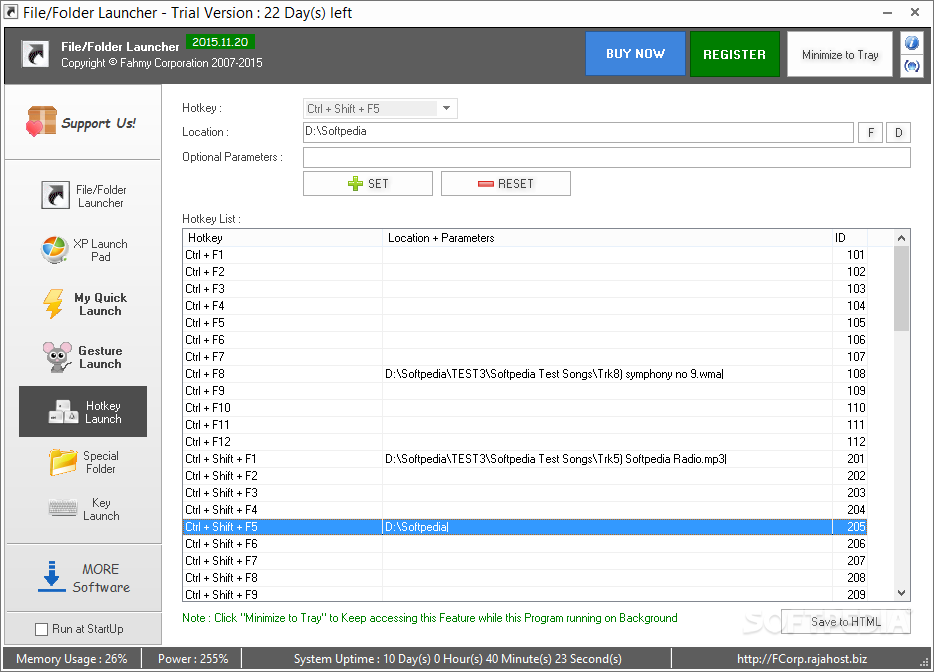Select the Ctrl + F8 row

pyautogui.click(x=524, y=374)
